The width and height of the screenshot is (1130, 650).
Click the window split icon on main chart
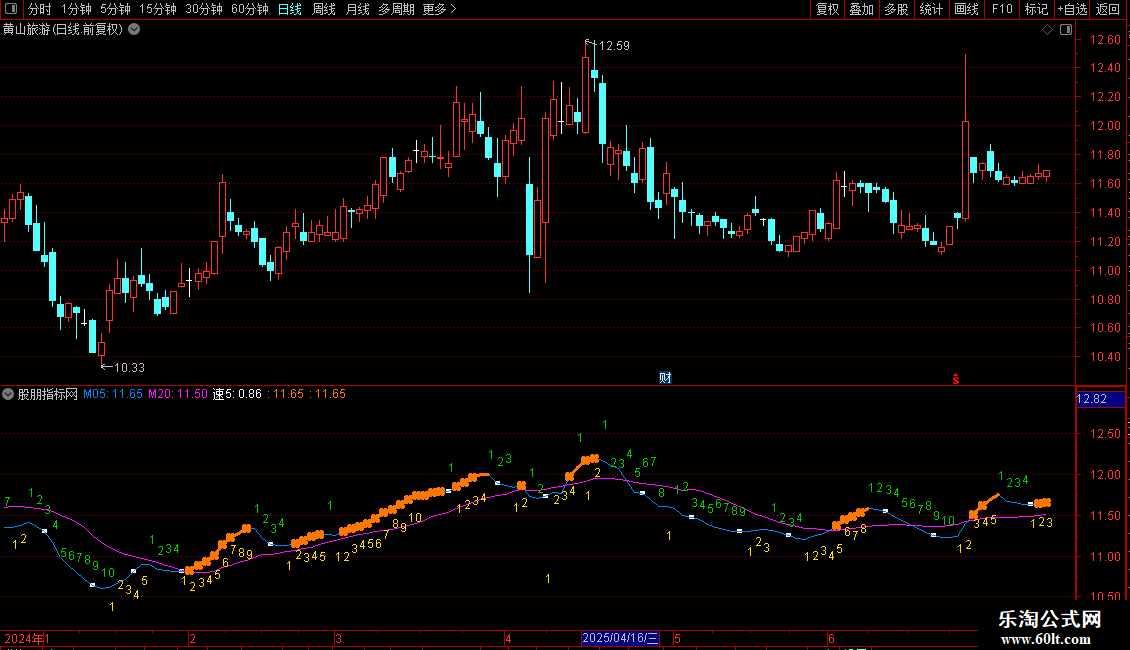tap(1066, 30)
